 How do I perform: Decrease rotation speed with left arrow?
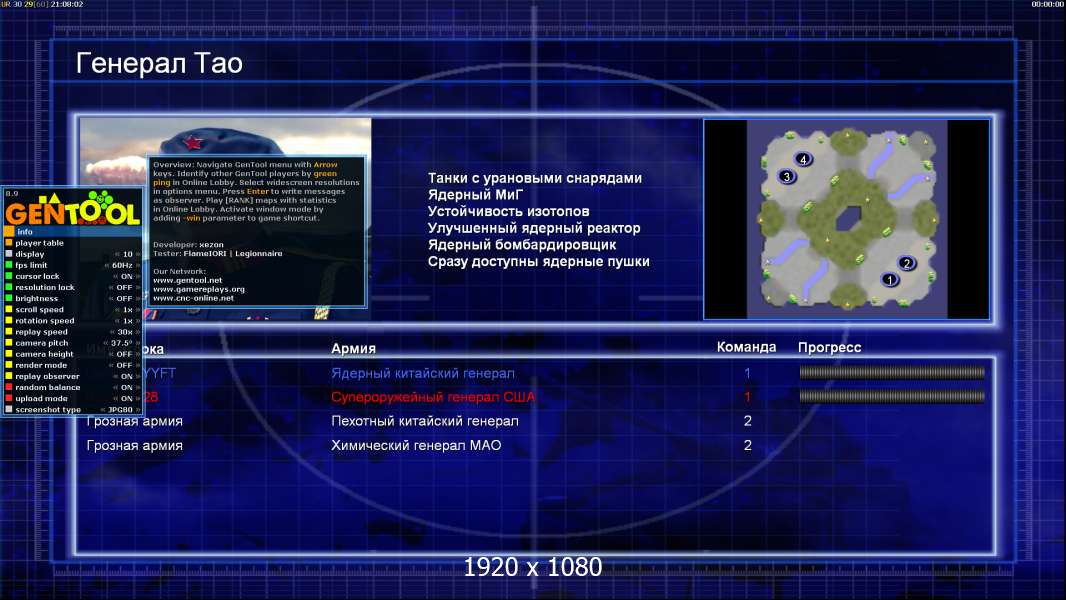(116, 321)
